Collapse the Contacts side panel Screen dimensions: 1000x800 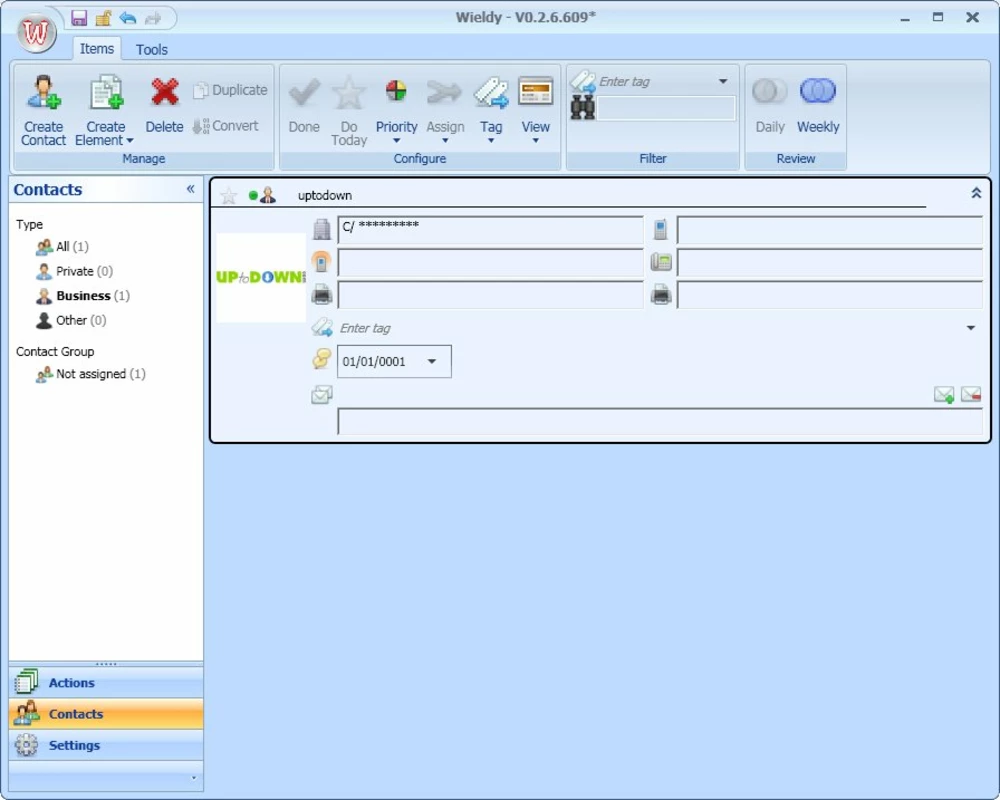tap(190, 189)
